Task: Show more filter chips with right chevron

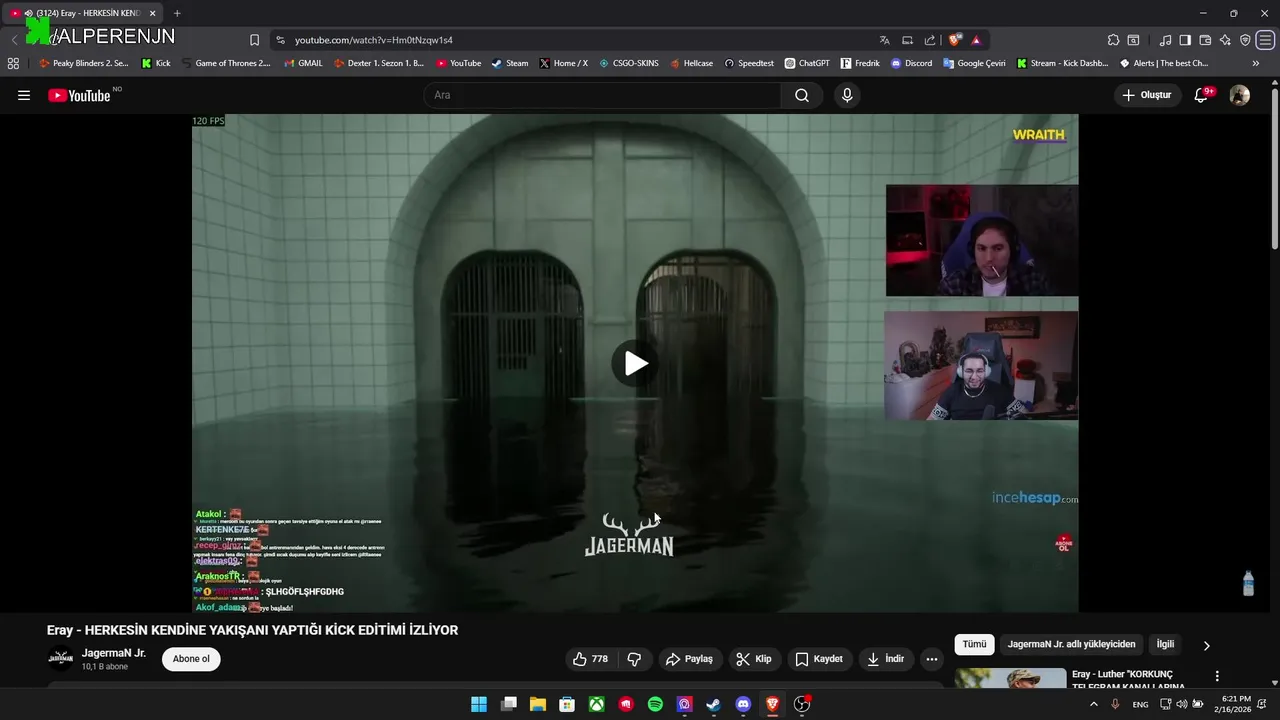Action: (x=1206, y=646)
